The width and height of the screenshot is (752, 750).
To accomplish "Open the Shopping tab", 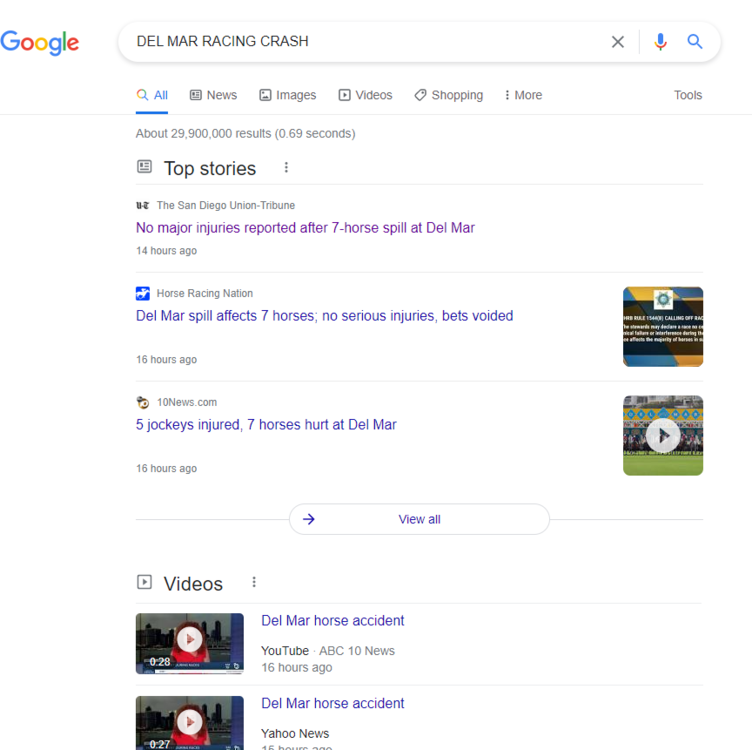I will point(449,95).
